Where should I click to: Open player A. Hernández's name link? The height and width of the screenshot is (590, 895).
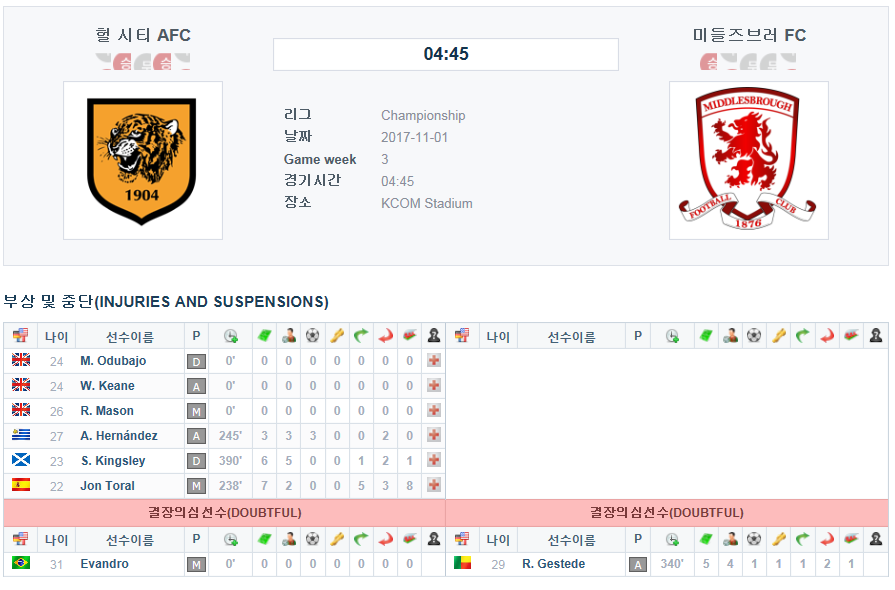pyautogui.click(x=119, y=435)
